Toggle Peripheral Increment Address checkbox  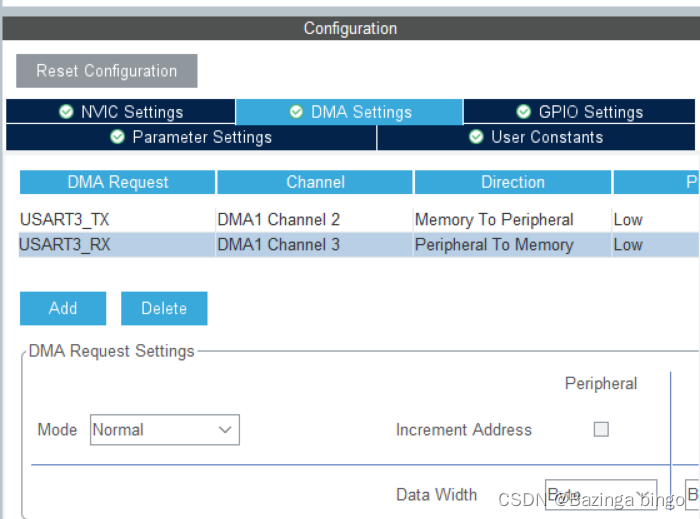click(601, 429)
